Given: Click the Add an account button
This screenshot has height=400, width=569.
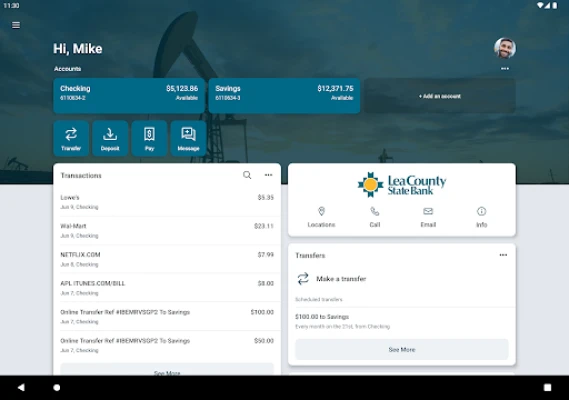Looking at the screenshot, I should [440, 96].
